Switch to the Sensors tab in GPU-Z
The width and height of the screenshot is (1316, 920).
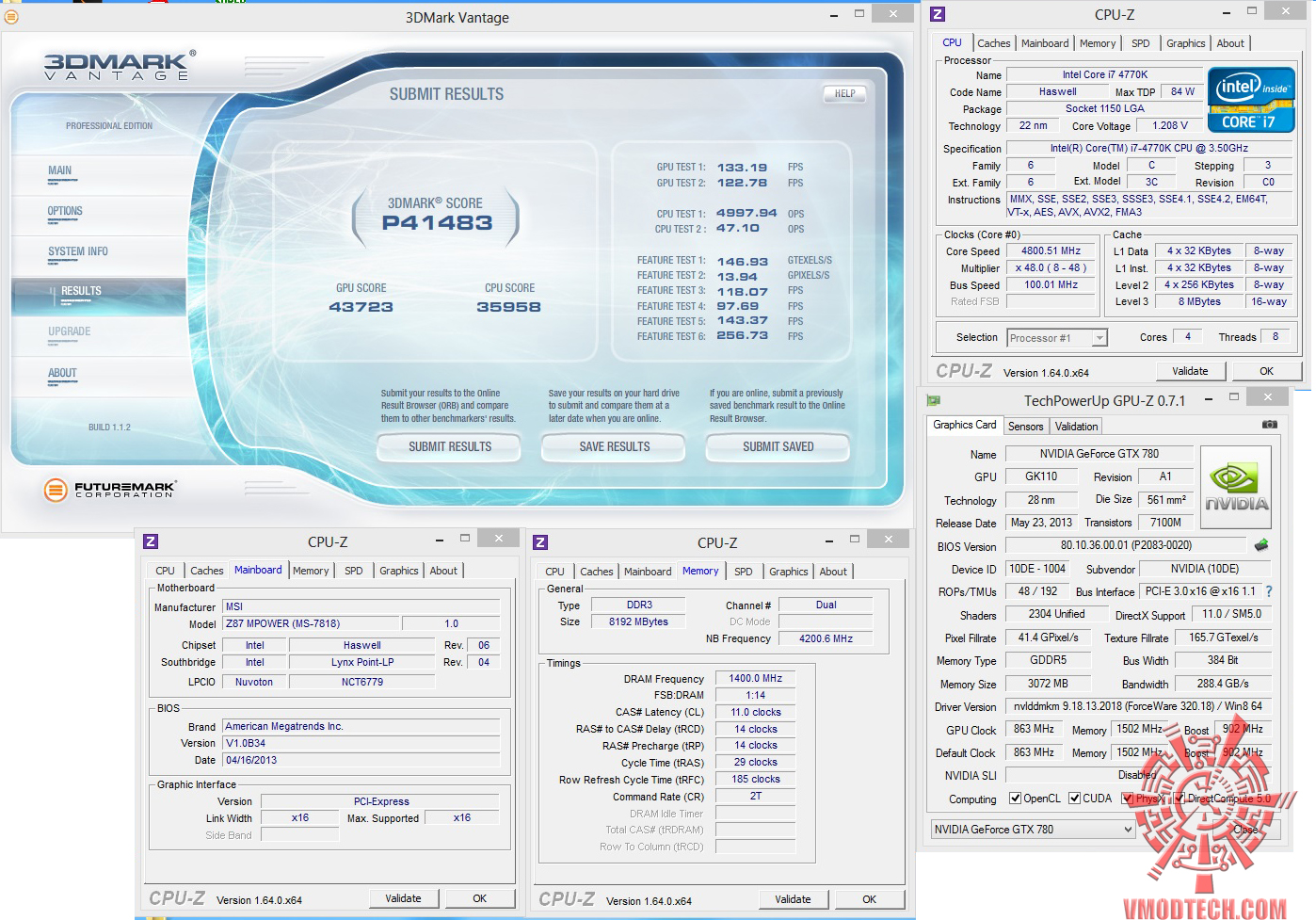click(1025, 427)
